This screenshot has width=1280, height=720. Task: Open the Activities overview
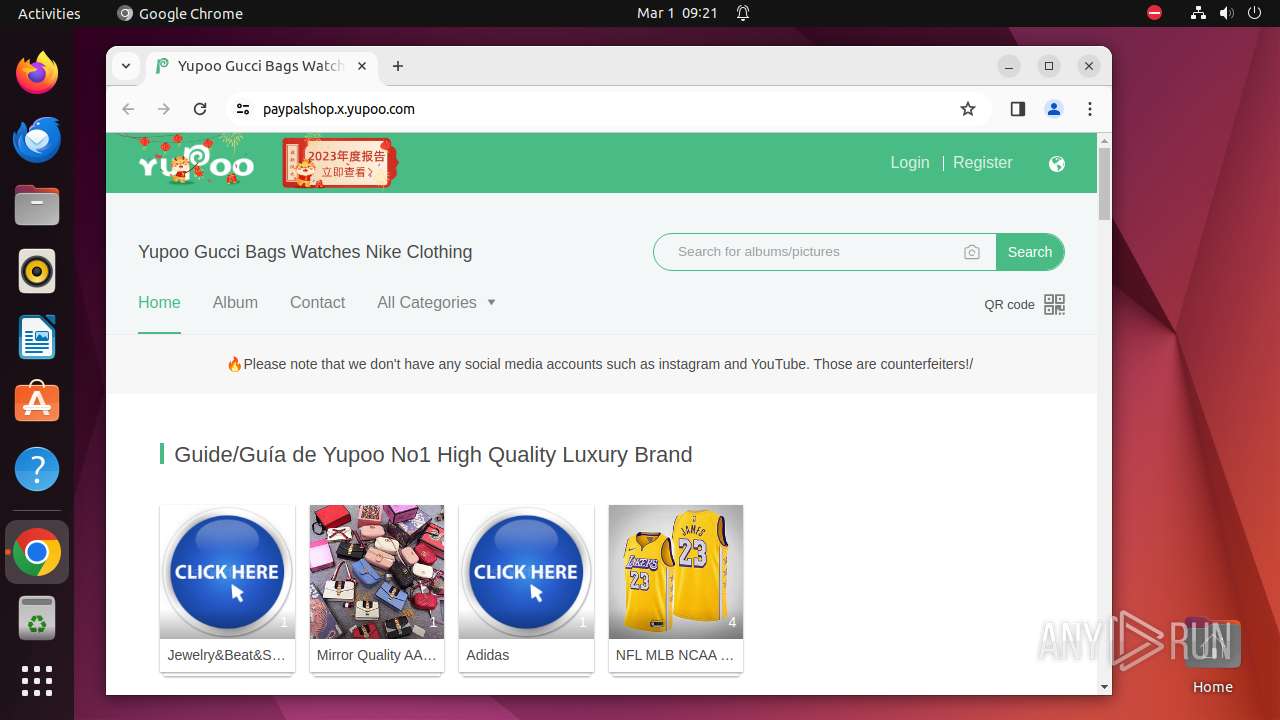click(x=49, y=13)
